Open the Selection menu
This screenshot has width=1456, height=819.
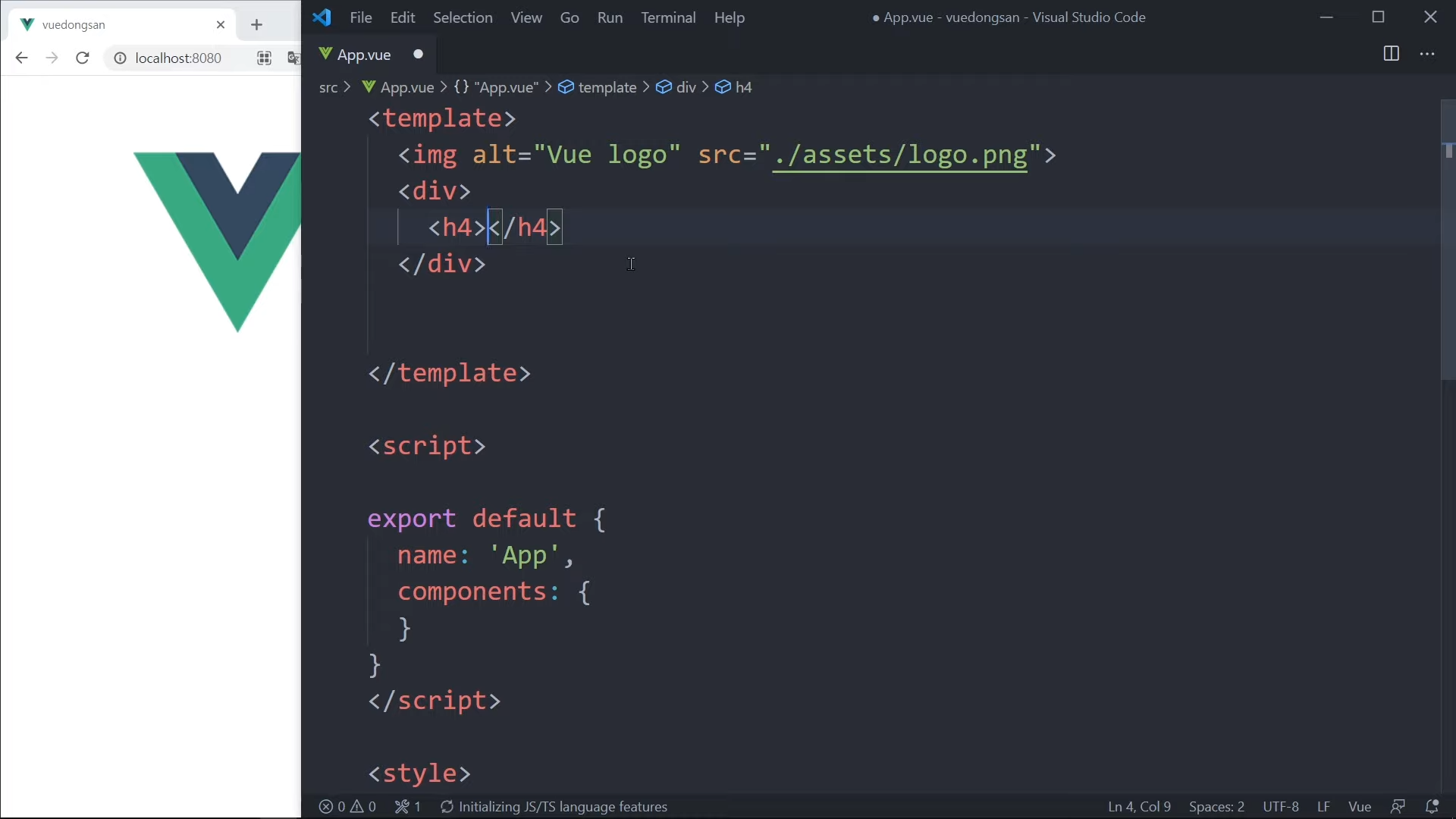click(x=463, y=17)
